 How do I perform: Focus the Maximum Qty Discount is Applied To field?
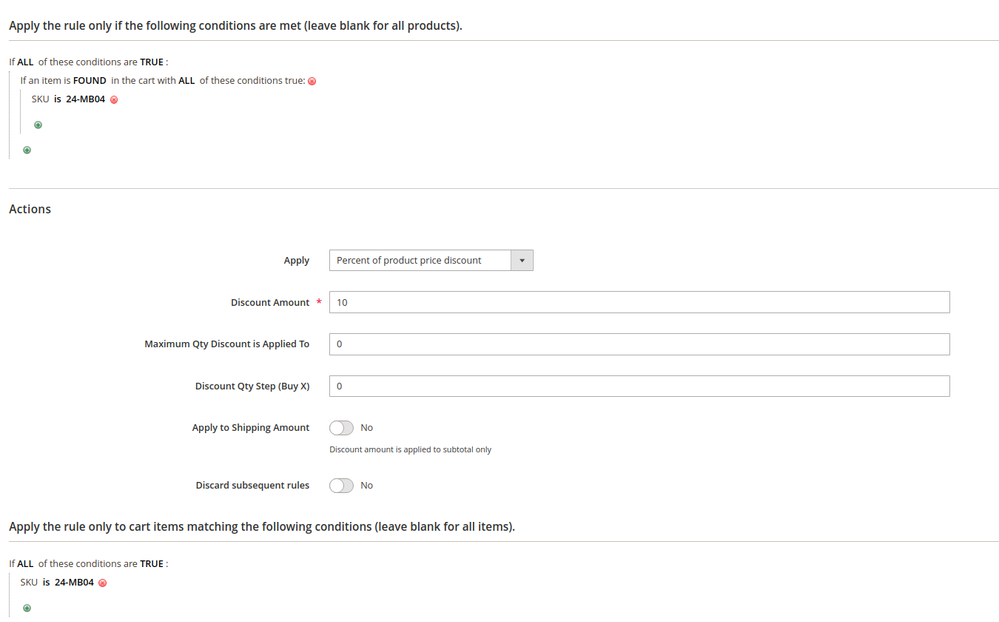pos(639,344)
